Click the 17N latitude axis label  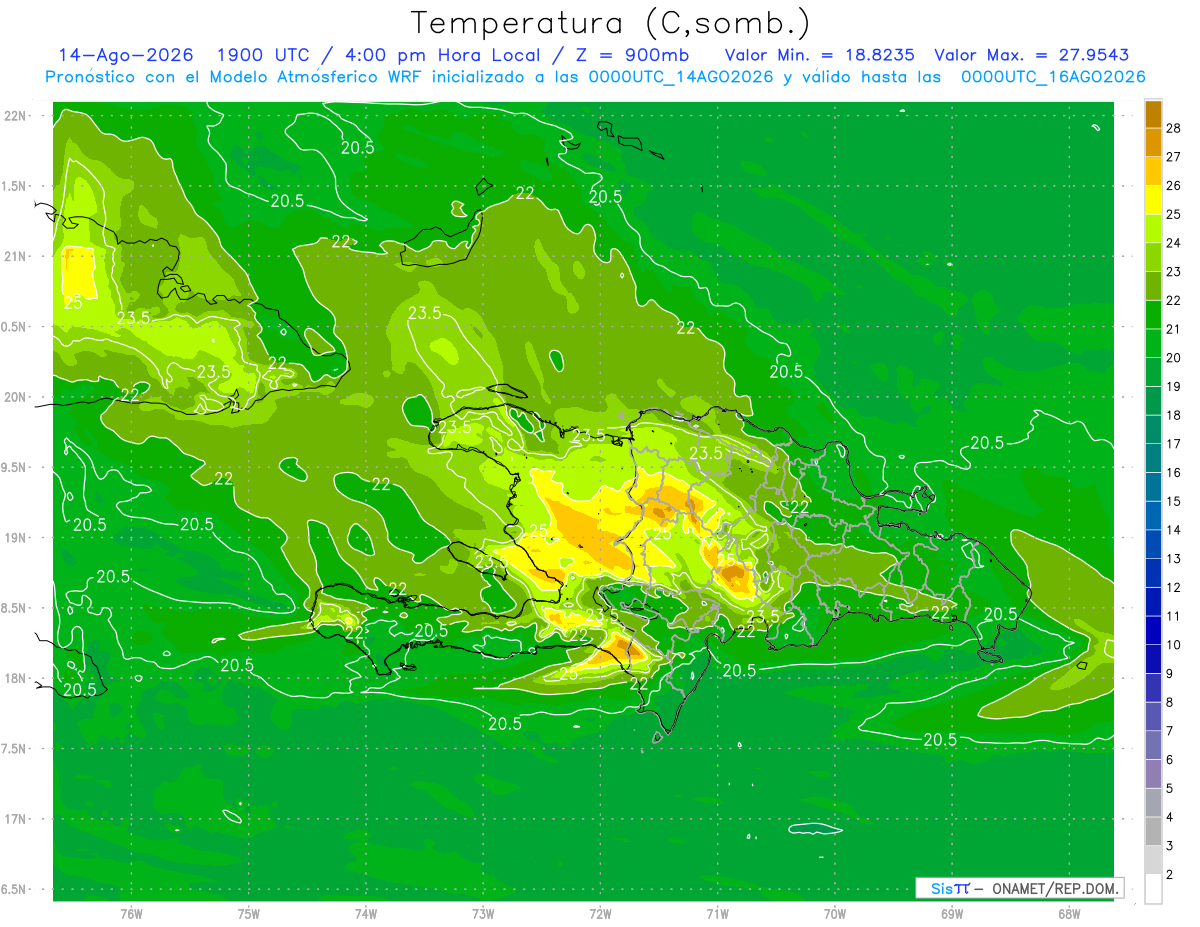click(15, 819)
